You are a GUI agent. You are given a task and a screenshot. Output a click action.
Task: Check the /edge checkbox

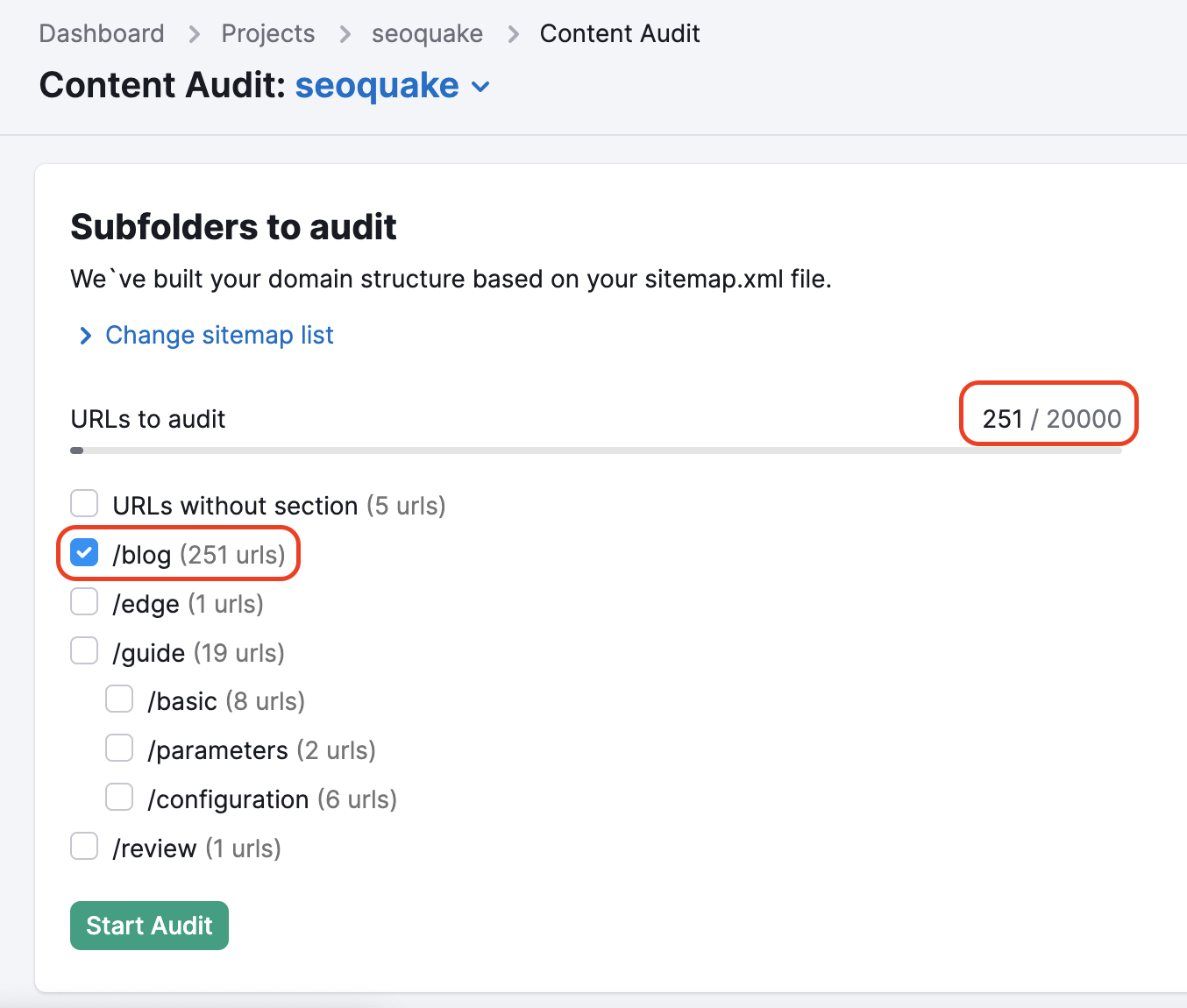click(84, 602)
